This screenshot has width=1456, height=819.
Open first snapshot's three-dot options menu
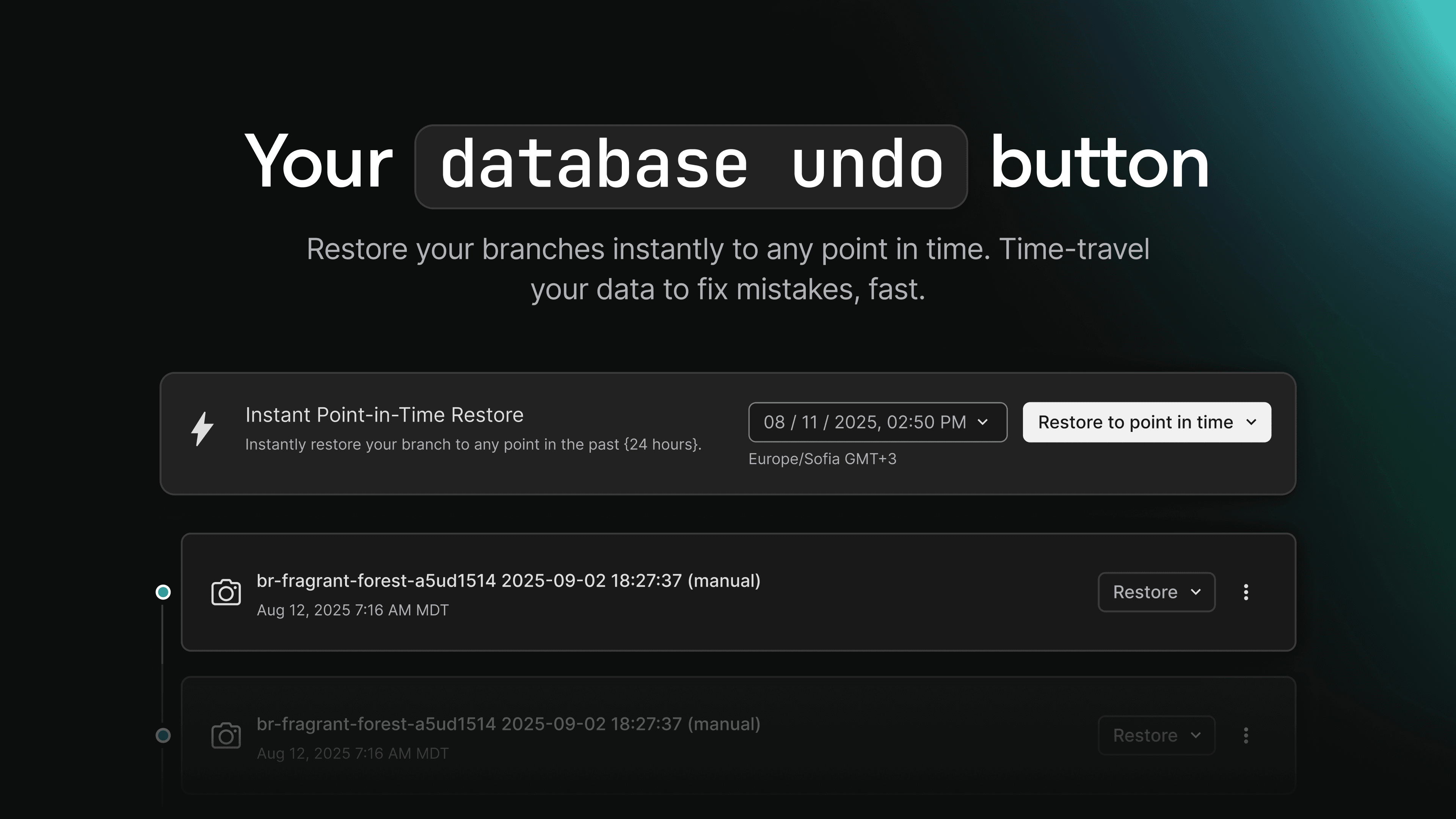pyautogui.click(x=1246, y=592)
